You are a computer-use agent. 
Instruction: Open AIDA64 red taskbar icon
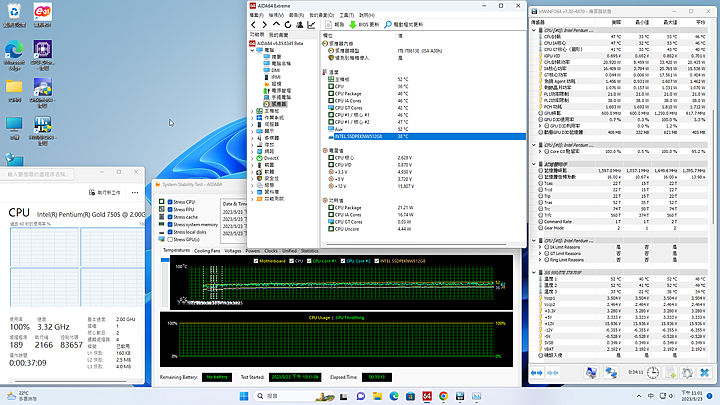[x=427, y=396]
